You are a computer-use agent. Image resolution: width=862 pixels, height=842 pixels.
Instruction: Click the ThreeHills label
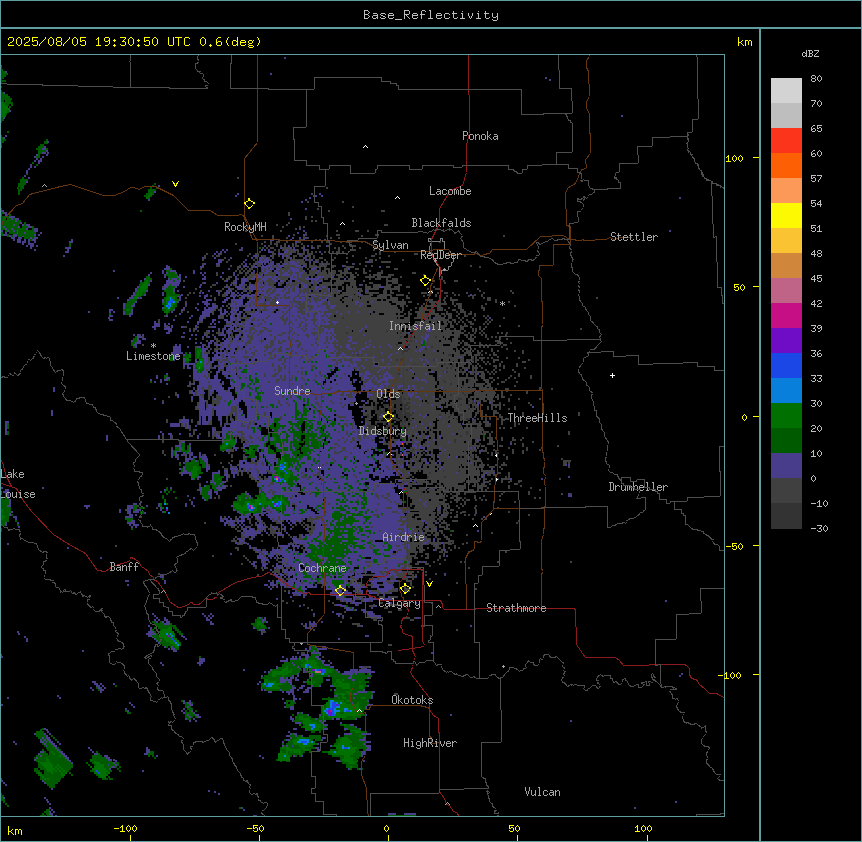(x=537, y=418)
